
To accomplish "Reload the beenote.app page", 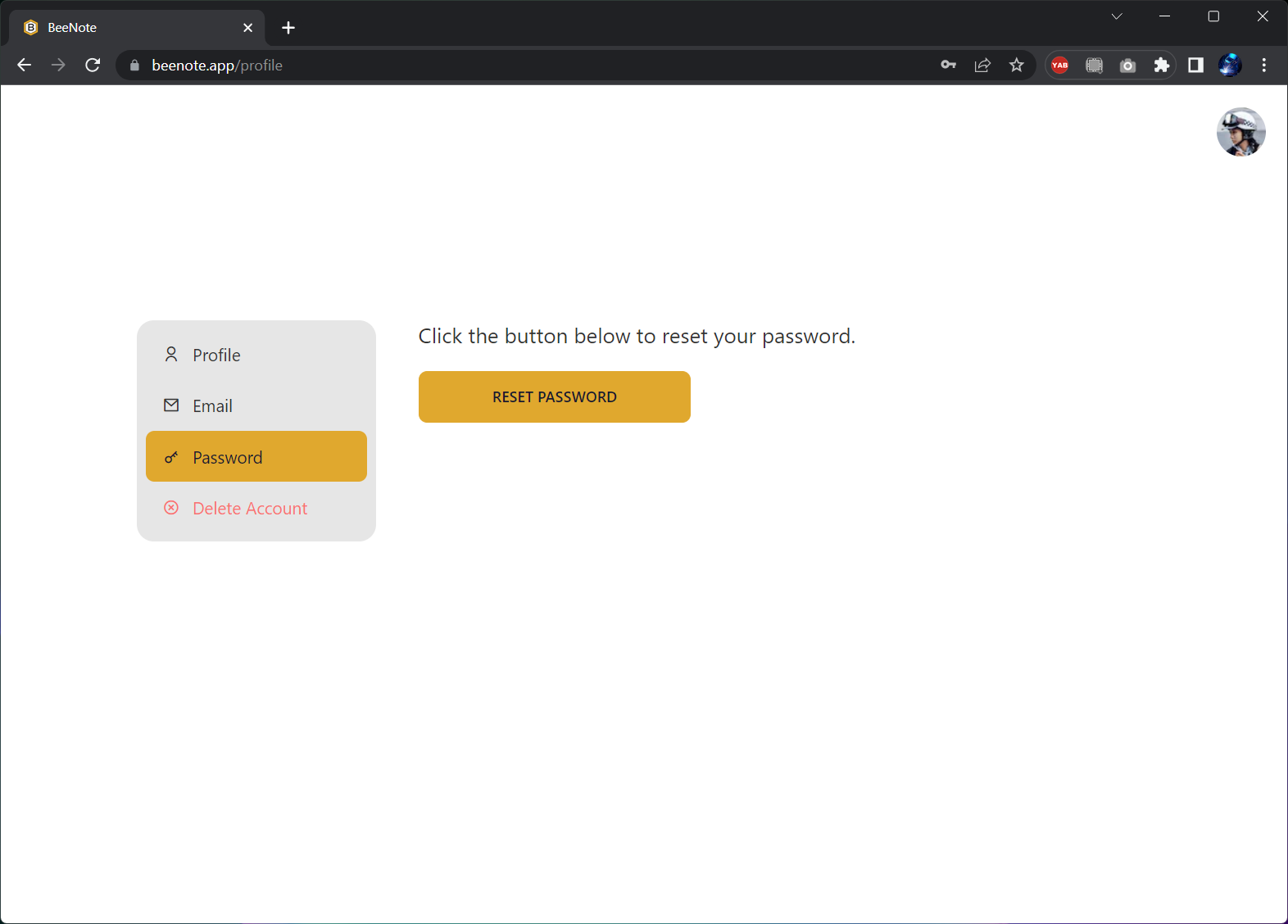I will (93, 65).
